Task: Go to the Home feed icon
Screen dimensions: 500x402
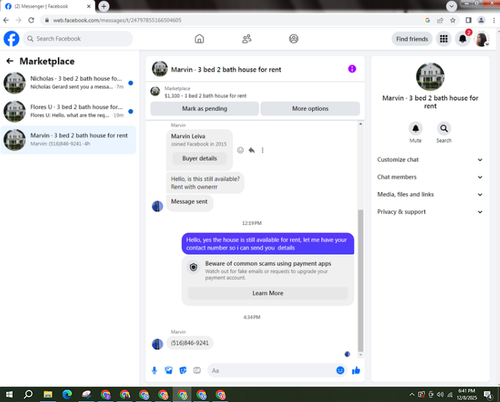Action: (199, 39)
